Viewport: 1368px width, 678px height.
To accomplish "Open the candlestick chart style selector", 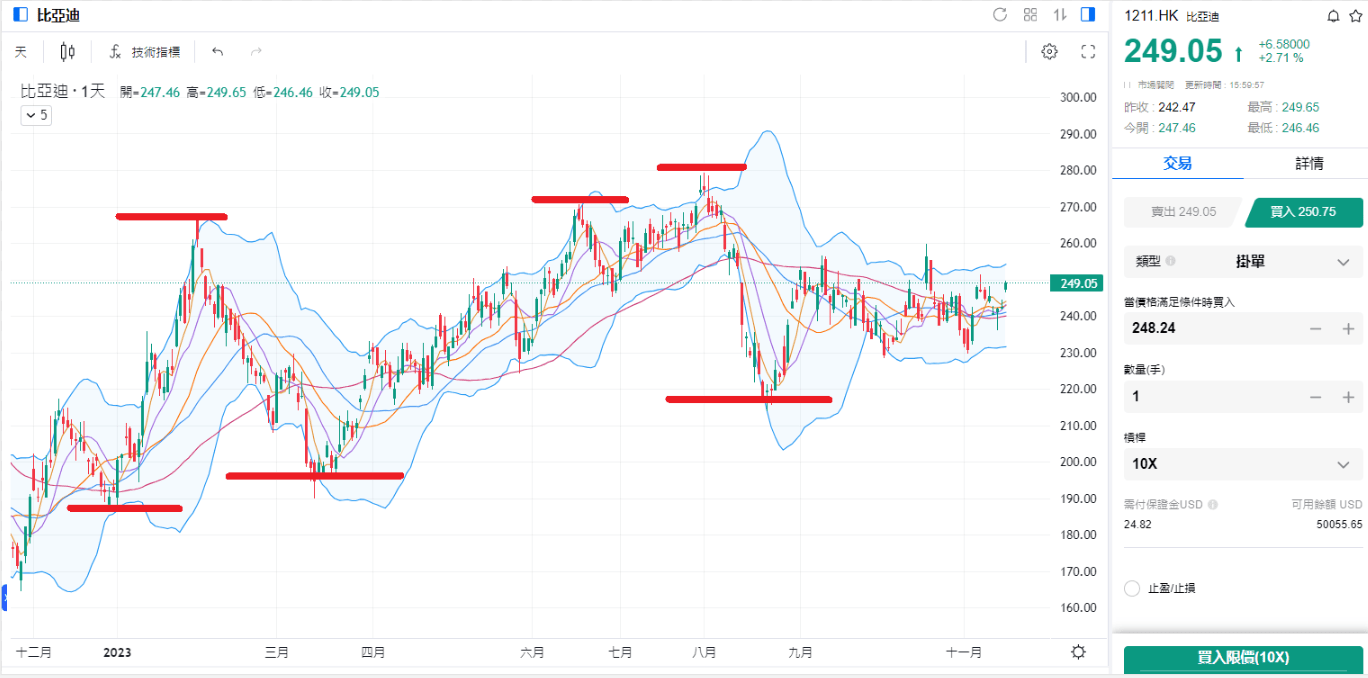I will tap(67, 52).
